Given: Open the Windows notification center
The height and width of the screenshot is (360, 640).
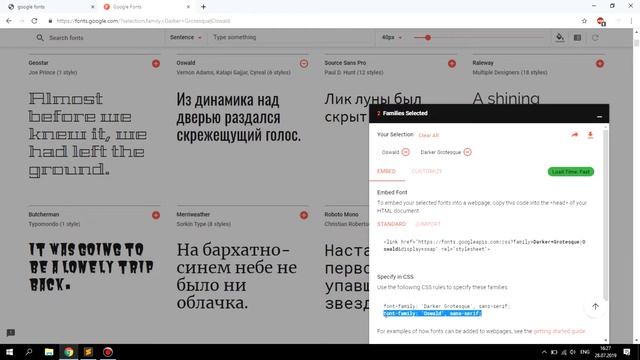Looking at the screenshot, I should pyautogui.click(x=627, y=352).
